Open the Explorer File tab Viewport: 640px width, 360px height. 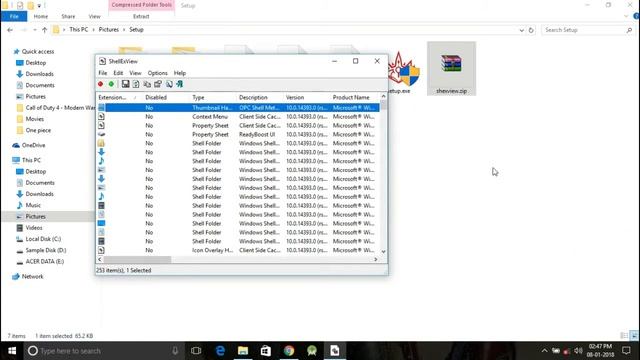(x=14, y=16)
